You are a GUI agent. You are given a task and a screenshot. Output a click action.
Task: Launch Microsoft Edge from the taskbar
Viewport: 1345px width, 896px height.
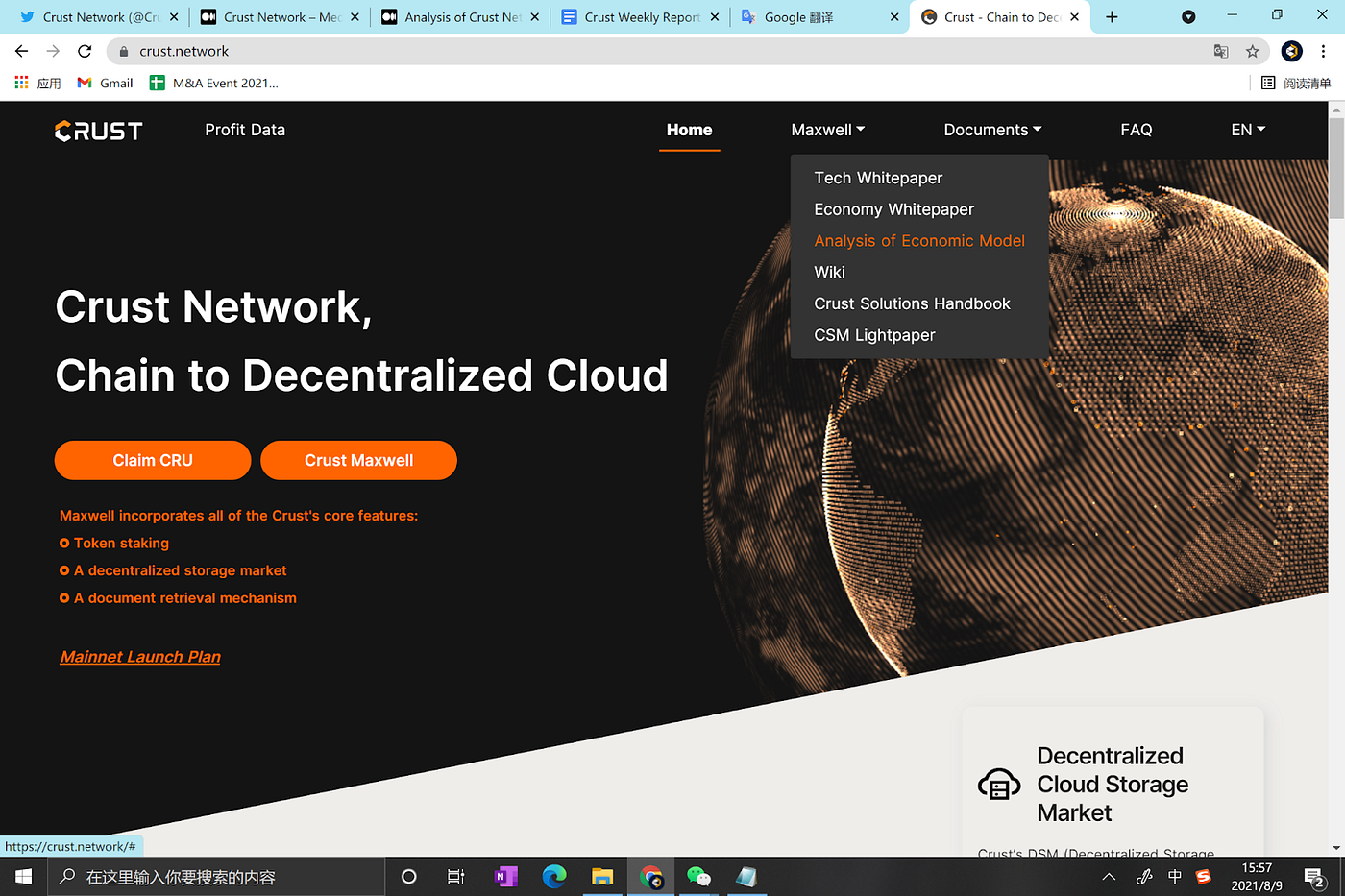click(554, 877)
